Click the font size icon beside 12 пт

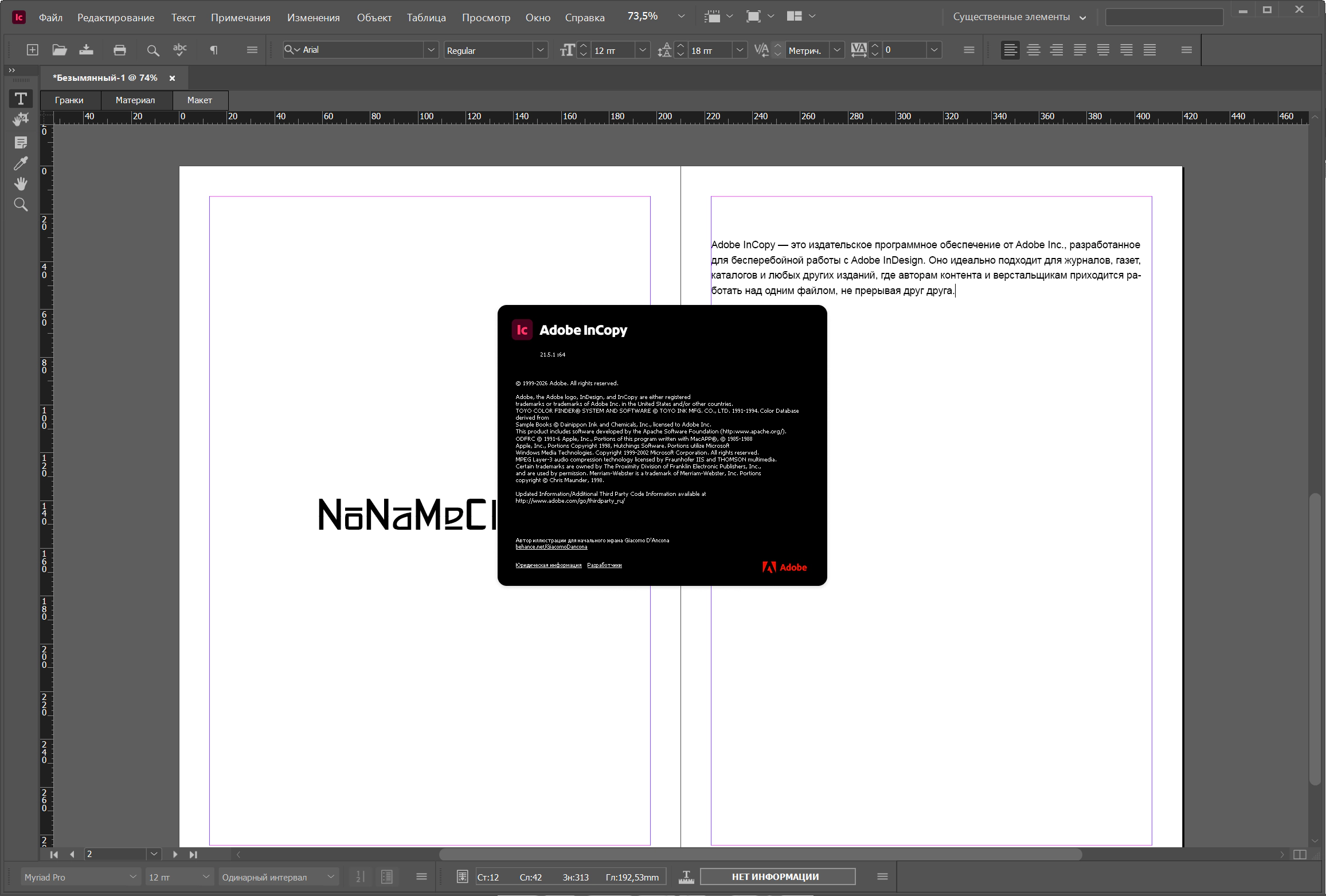coord(567,50)
